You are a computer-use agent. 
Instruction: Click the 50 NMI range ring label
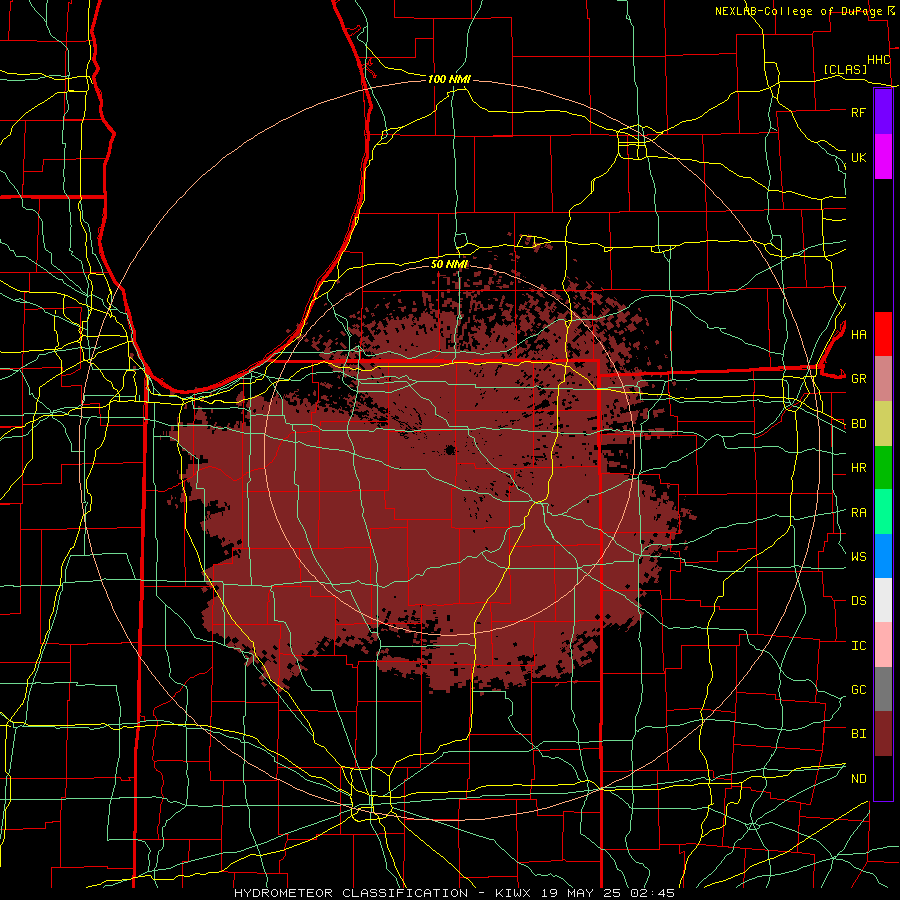pos(449,264)
